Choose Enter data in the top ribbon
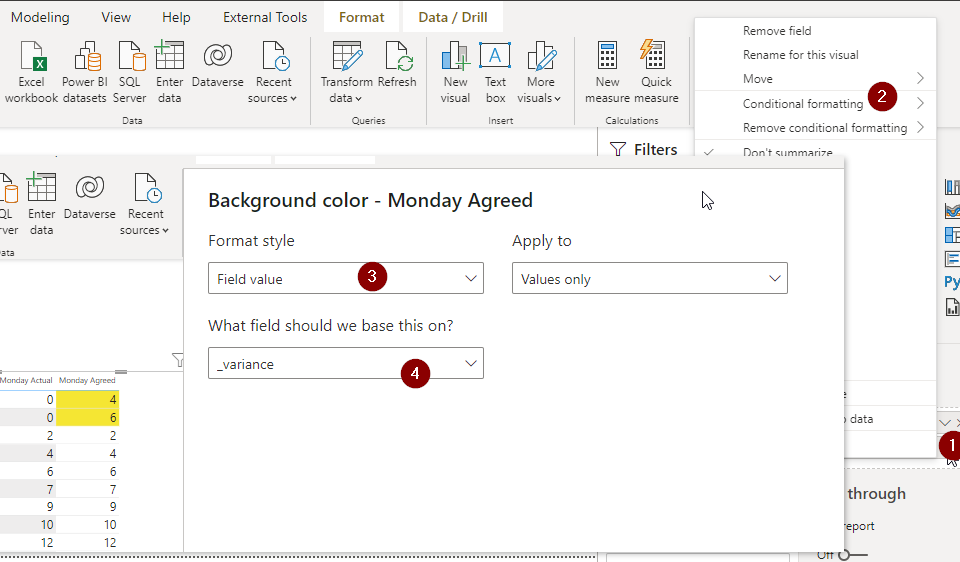This screenshot has height=562, width=960. pyautogui.click(x=170, y=72)
